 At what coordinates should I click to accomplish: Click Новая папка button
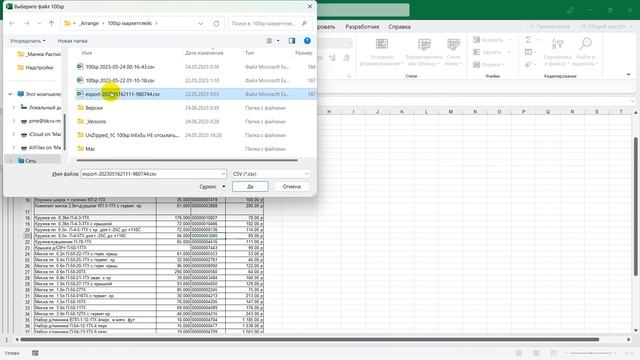coord(72,41)
